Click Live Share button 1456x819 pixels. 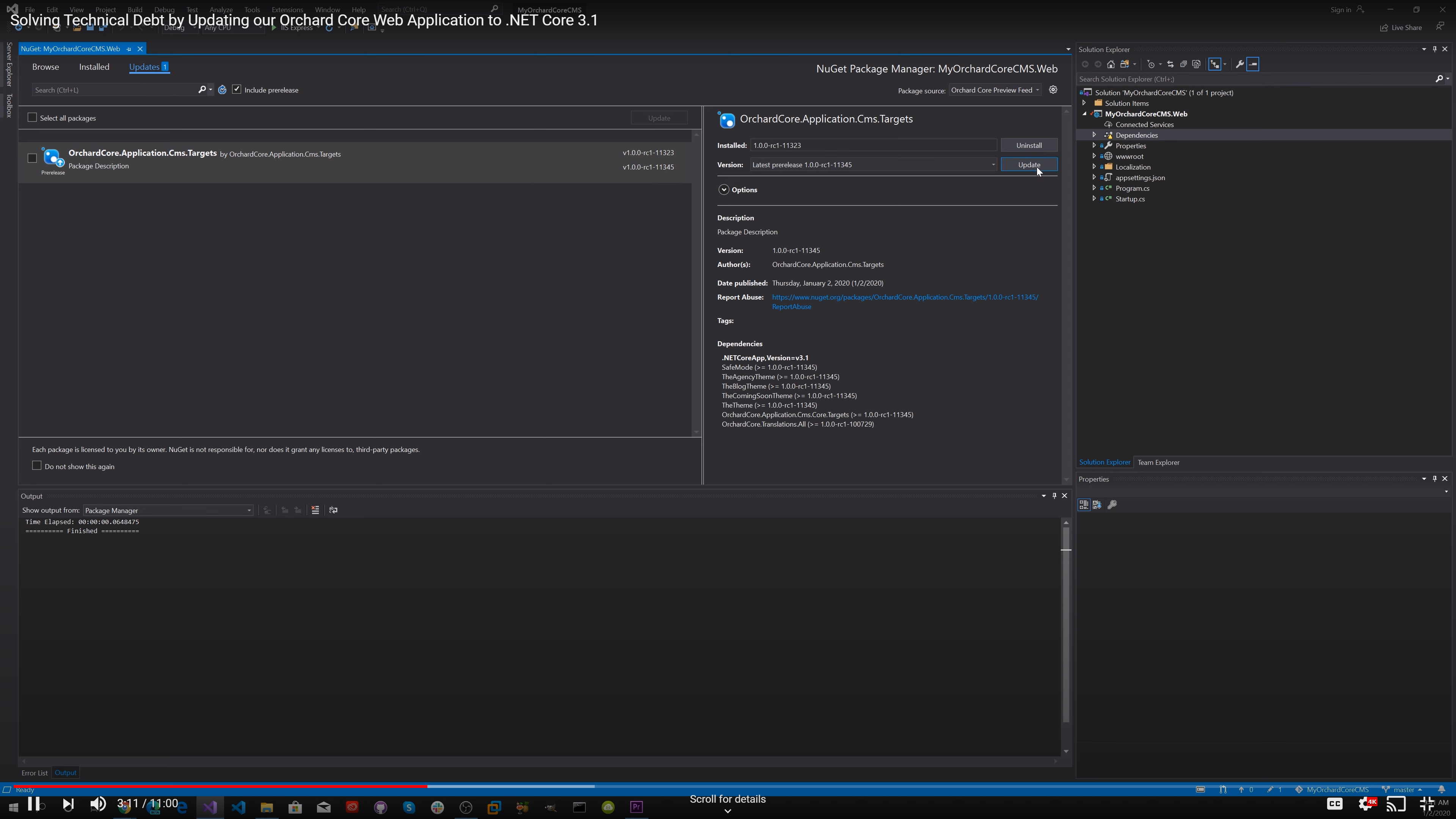tap(1401, 27)
